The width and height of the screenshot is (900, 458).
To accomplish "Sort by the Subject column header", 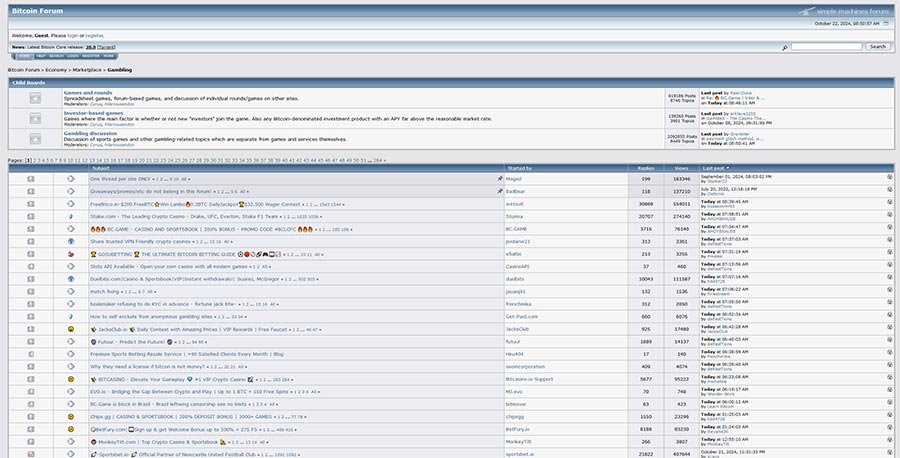I will 100,168.
